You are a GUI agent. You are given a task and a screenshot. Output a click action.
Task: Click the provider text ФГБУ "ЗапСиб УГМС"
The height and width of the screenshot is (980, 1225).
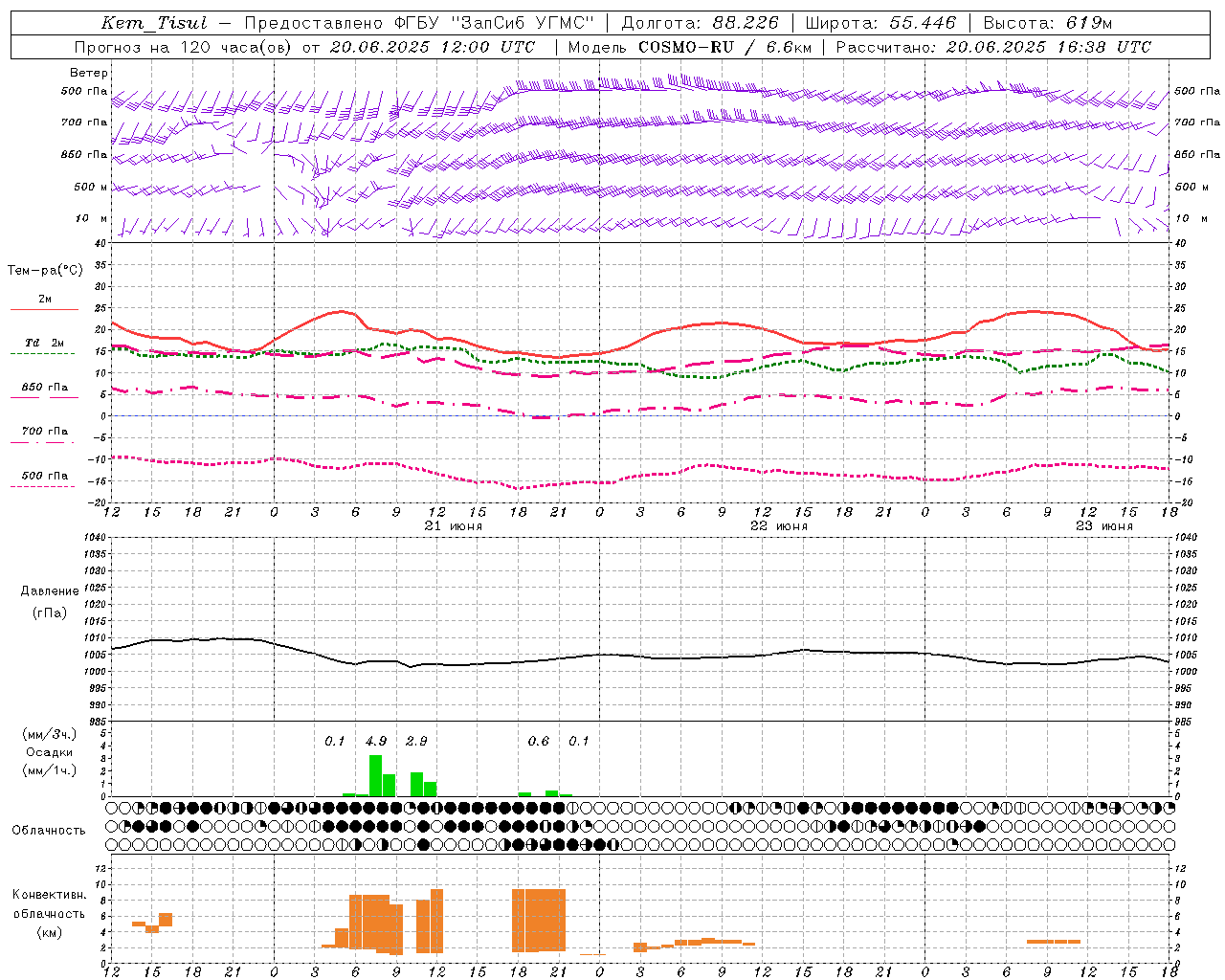click(x=494, y=23)
